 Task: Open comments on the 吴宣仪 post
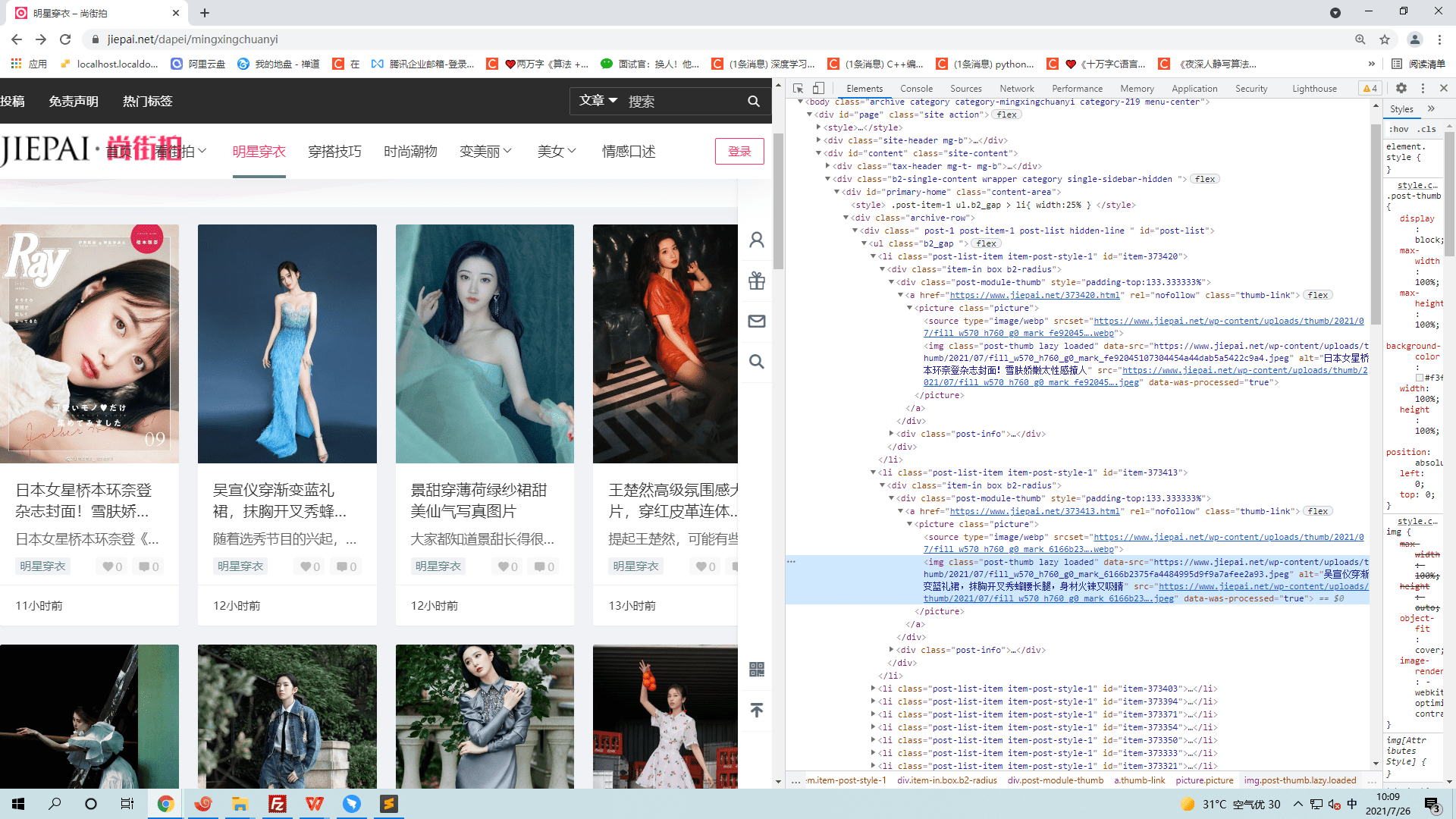347,566
